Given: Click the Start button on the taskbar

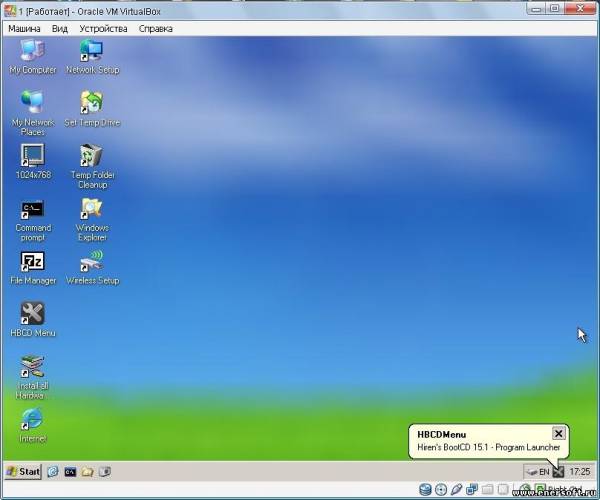Looking at the screenshot, I should [x=23, y=471].
